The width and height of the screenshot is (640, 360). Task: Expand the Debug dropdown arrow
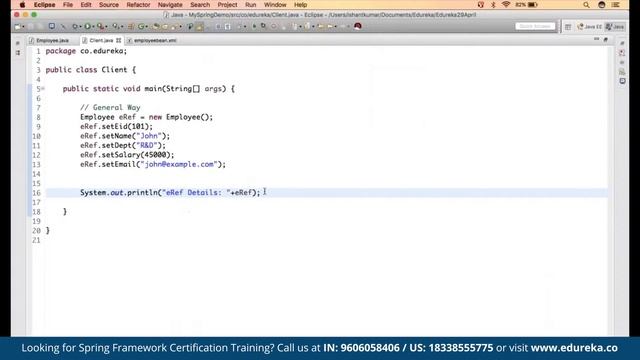(80, 27)
